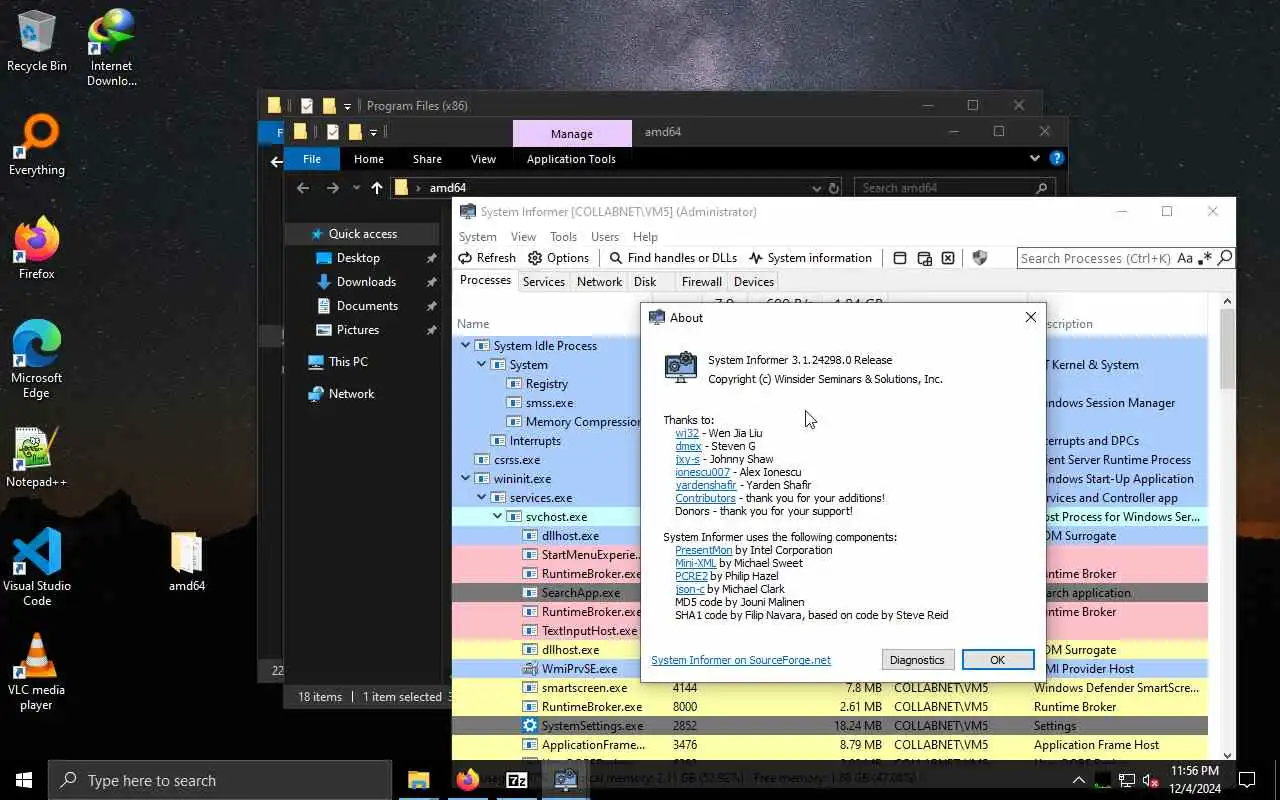Open the Application Tools ribbon tab
This screenshot has width=1280, height=800.
coord(571,159)
